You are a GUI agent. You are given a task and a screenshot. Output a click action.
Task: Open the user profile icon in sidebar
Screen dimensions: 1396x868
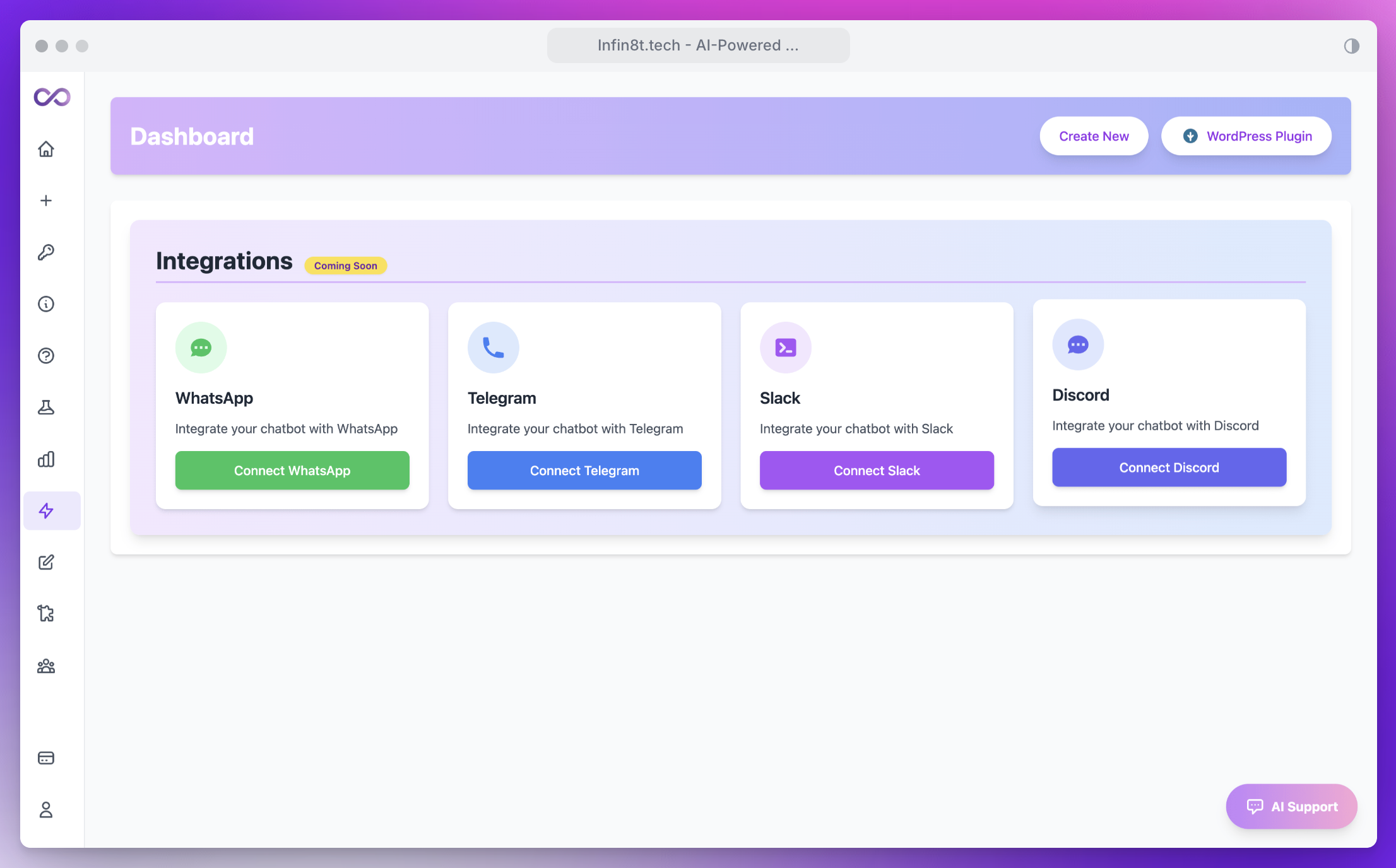(46, 809)
